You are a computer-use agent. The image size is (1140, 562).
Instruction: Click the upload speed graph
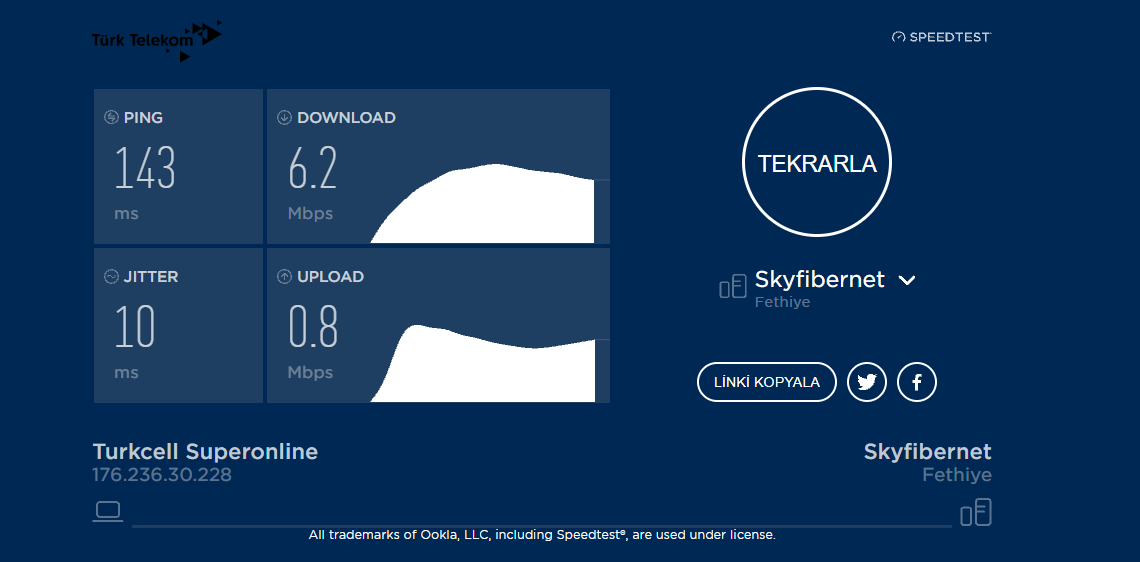click(x=483, y=364)
